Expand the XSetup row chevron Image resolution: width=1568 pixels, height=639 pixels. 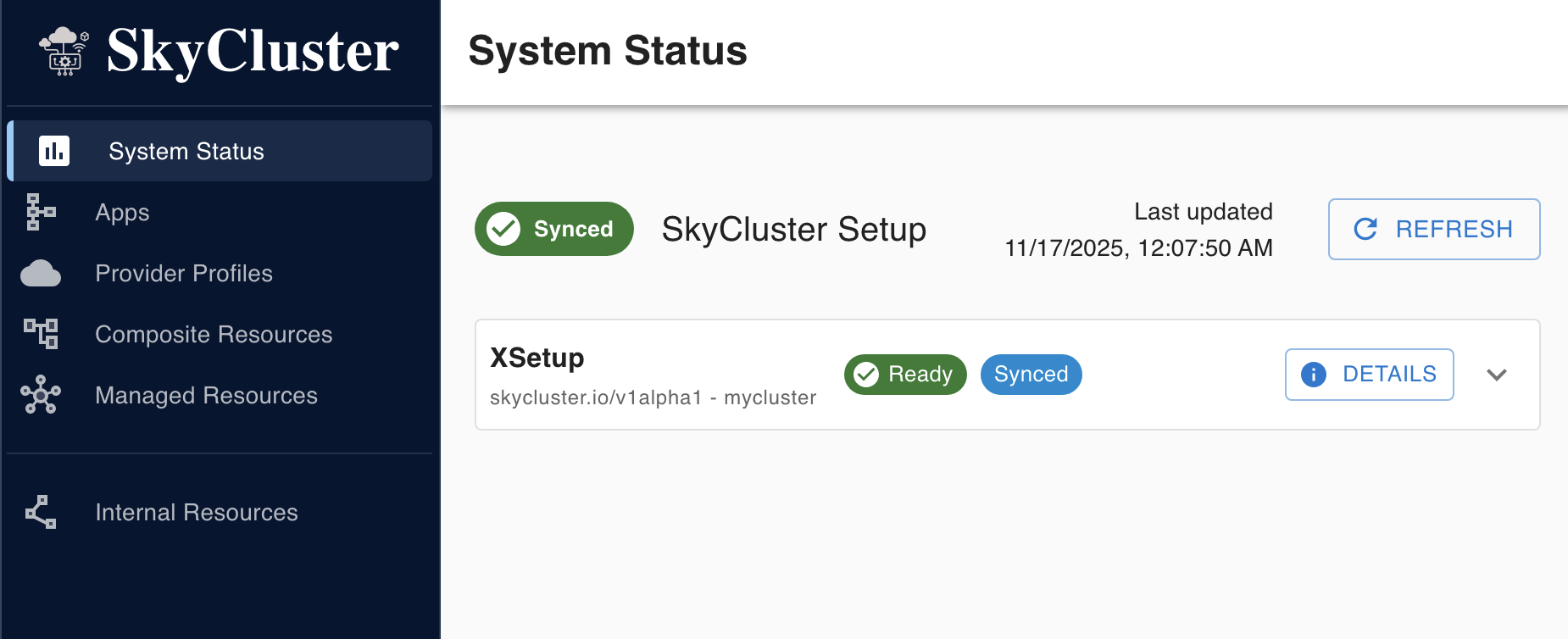pos(1497,375)
